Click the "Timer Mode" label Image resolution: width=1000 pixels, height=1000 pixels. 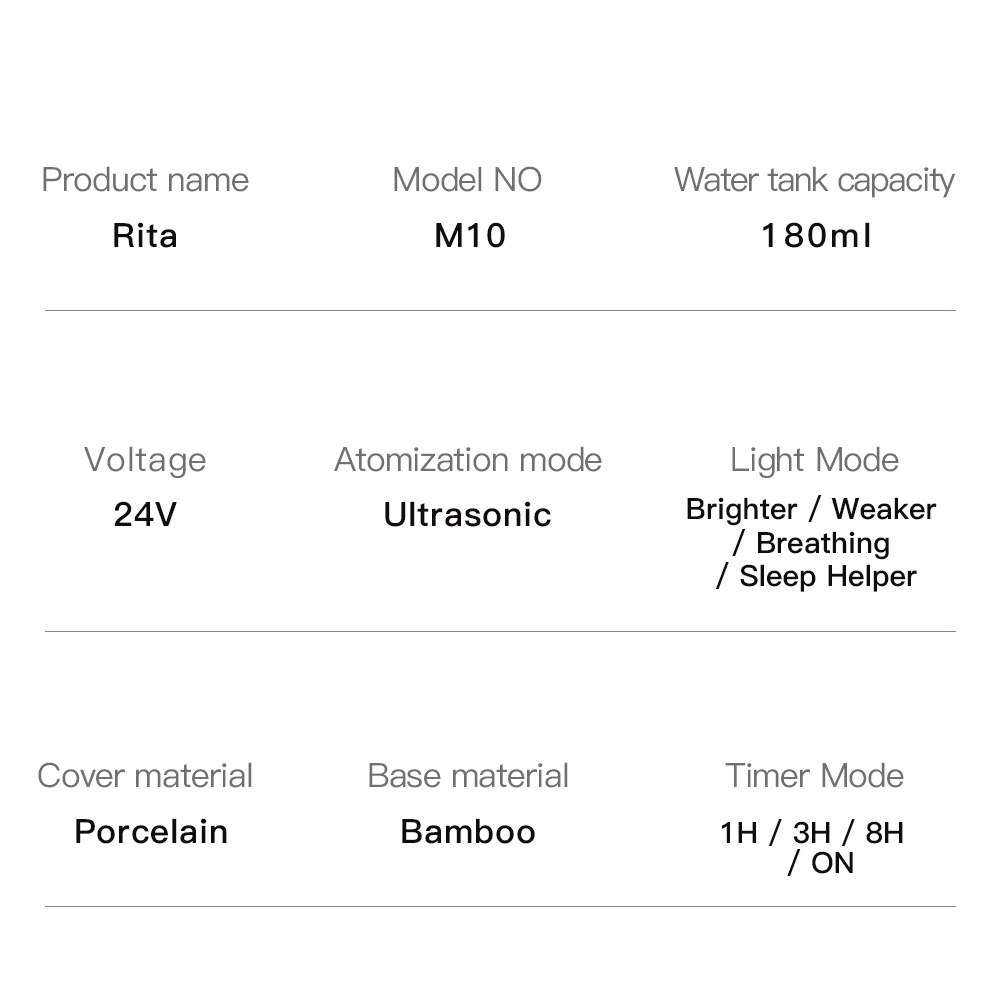click(814, 776)
